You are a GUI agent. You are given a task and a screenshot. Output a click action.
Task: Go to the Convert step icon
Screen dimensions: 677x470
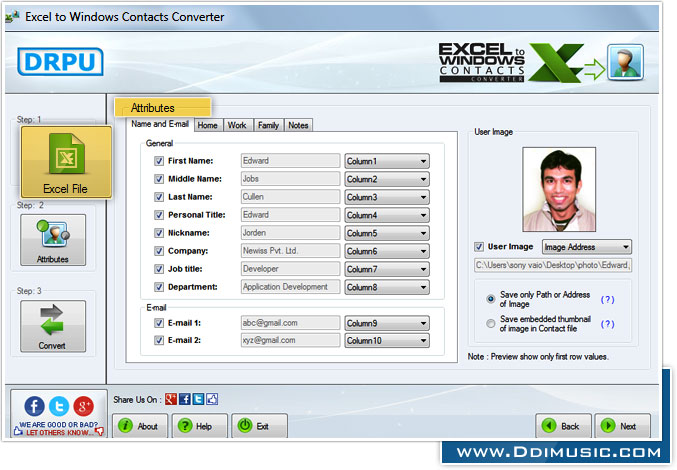pyautogui.click(x=53, y=326)
